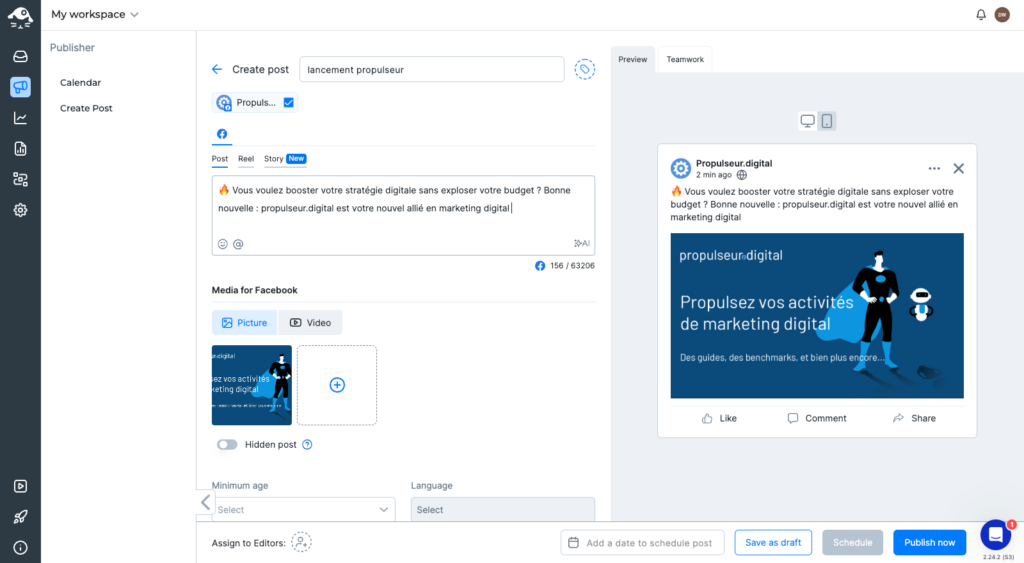Open the Language select dropdown
1024x563 pixels.
coord(503,509)
